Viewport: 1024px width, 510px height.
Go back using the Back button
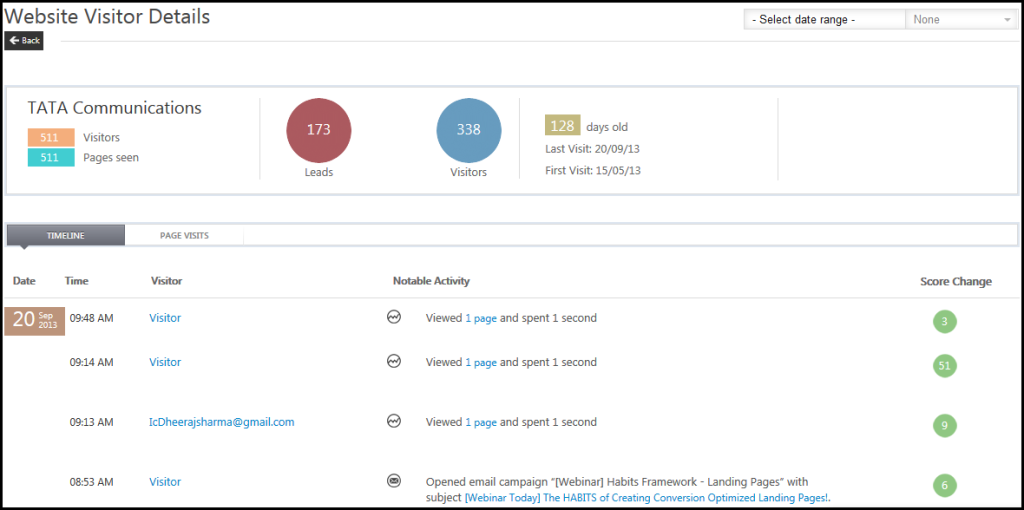(x=24, y=41)
